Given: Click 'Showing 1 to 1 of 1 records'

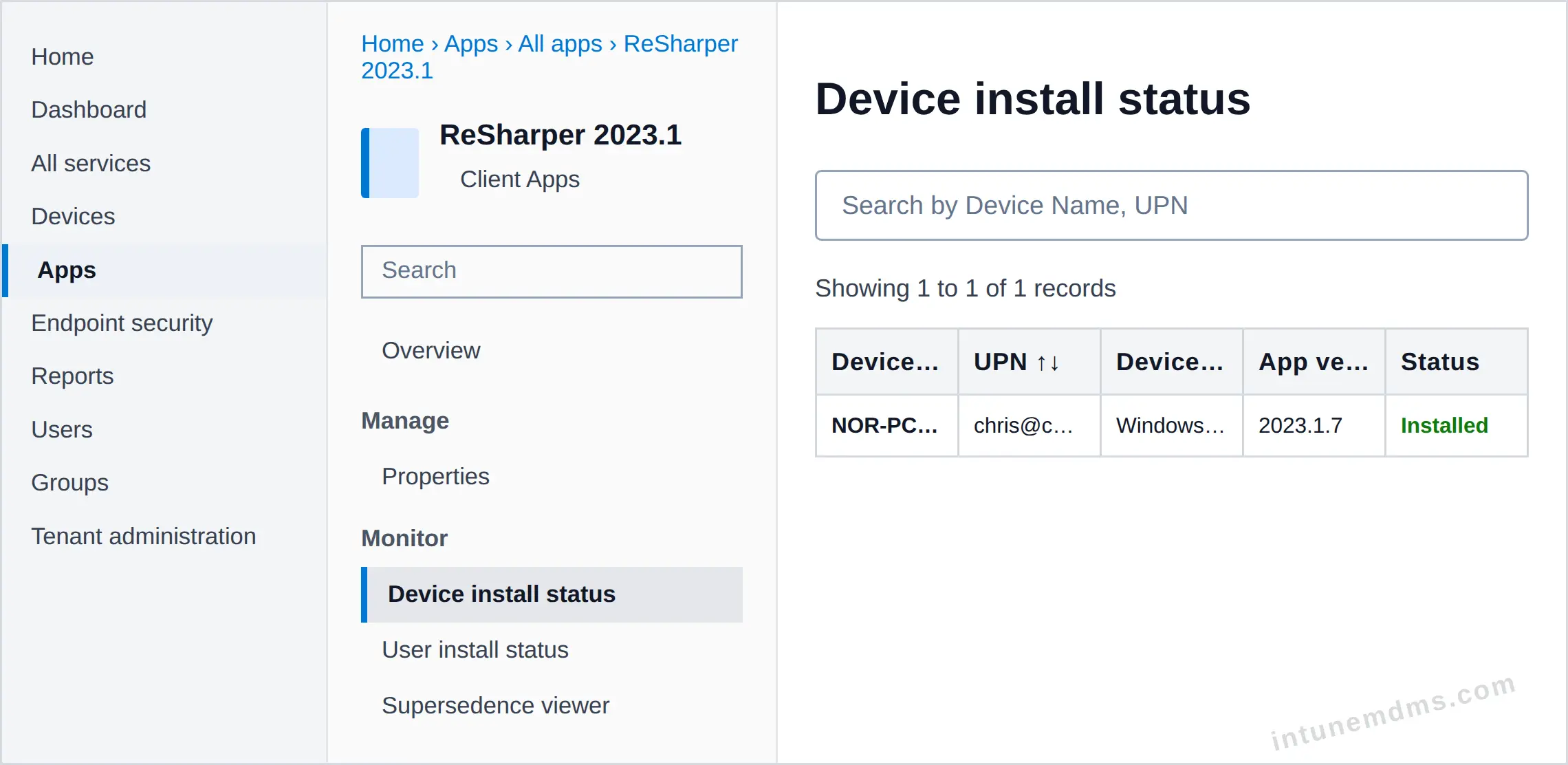Looking at the screenshot, I should click(x=965, y=288).
